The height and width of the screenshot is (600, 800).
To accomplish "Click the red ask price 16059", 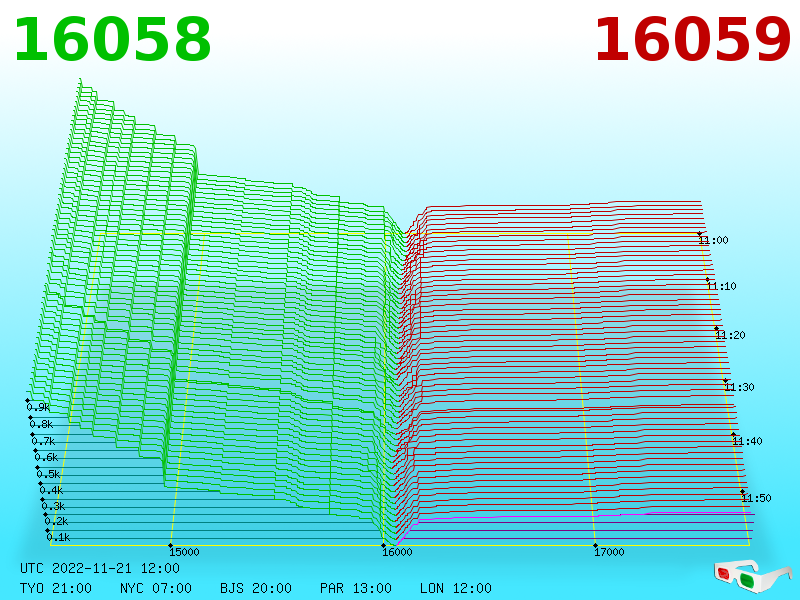I will (x=692, y=40).
